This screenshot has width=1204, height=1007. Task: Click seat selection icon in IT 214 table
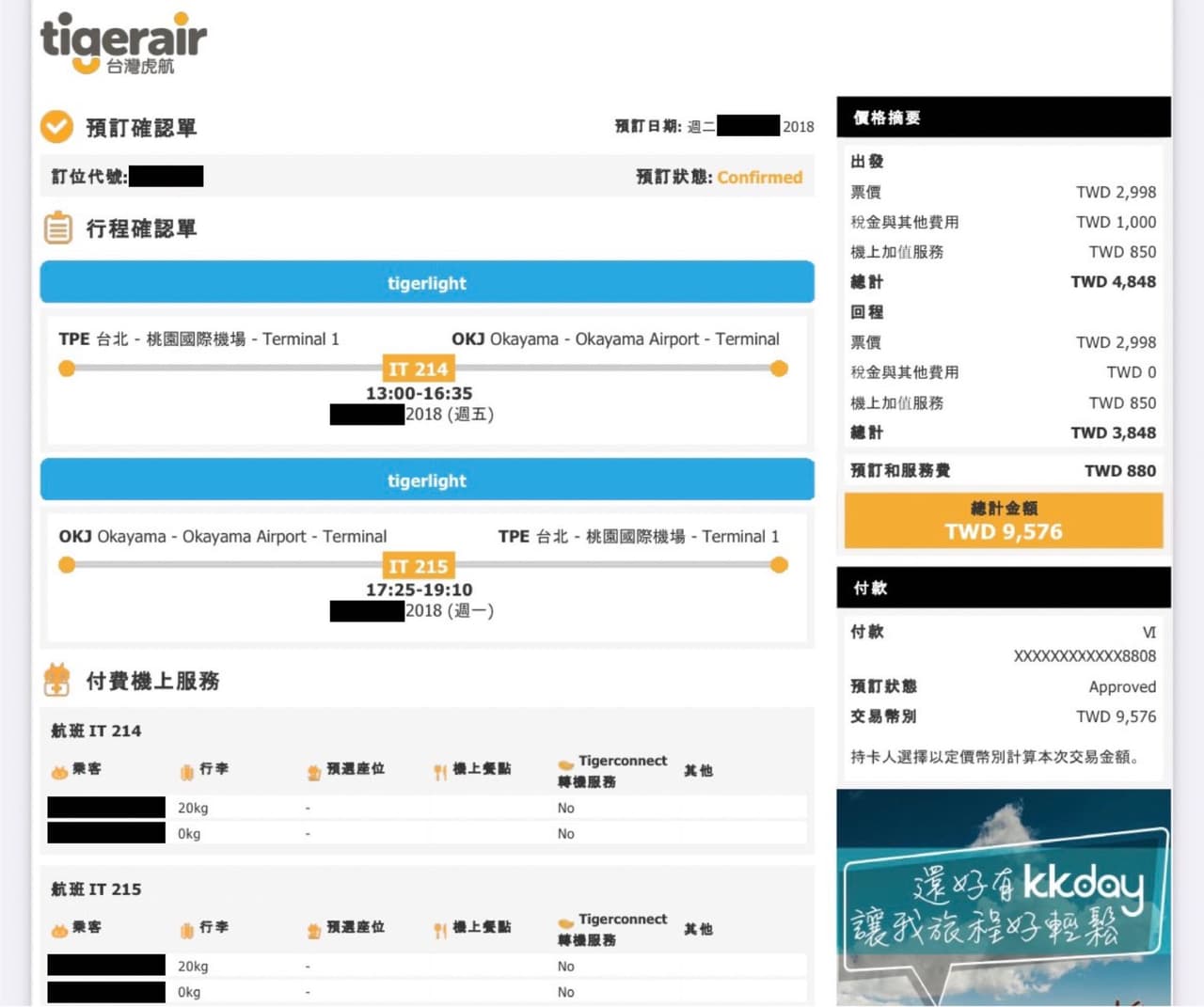point(314,772)
